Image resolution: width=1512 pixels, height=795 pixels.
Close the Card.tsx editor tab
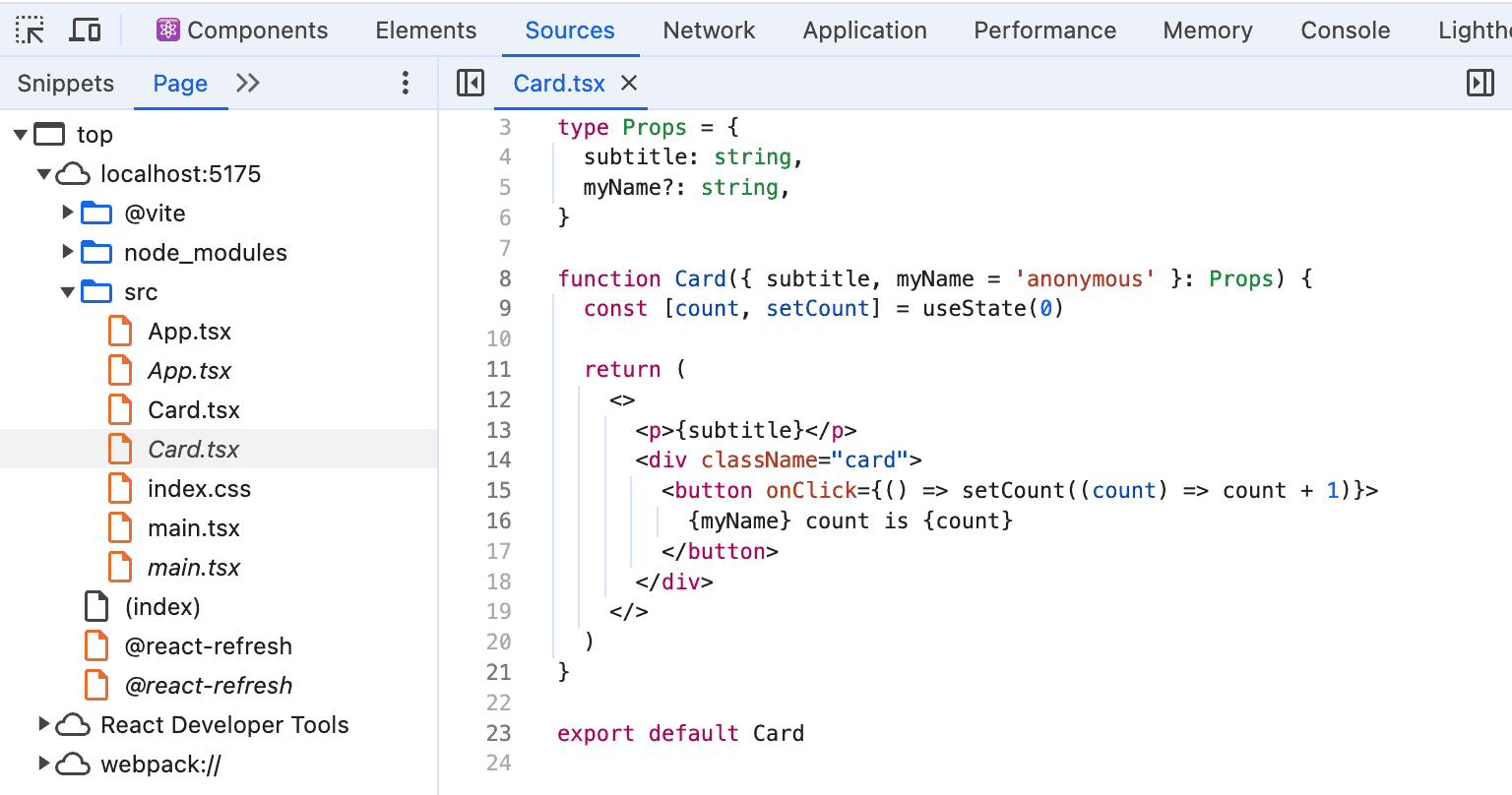pos(629,84)
